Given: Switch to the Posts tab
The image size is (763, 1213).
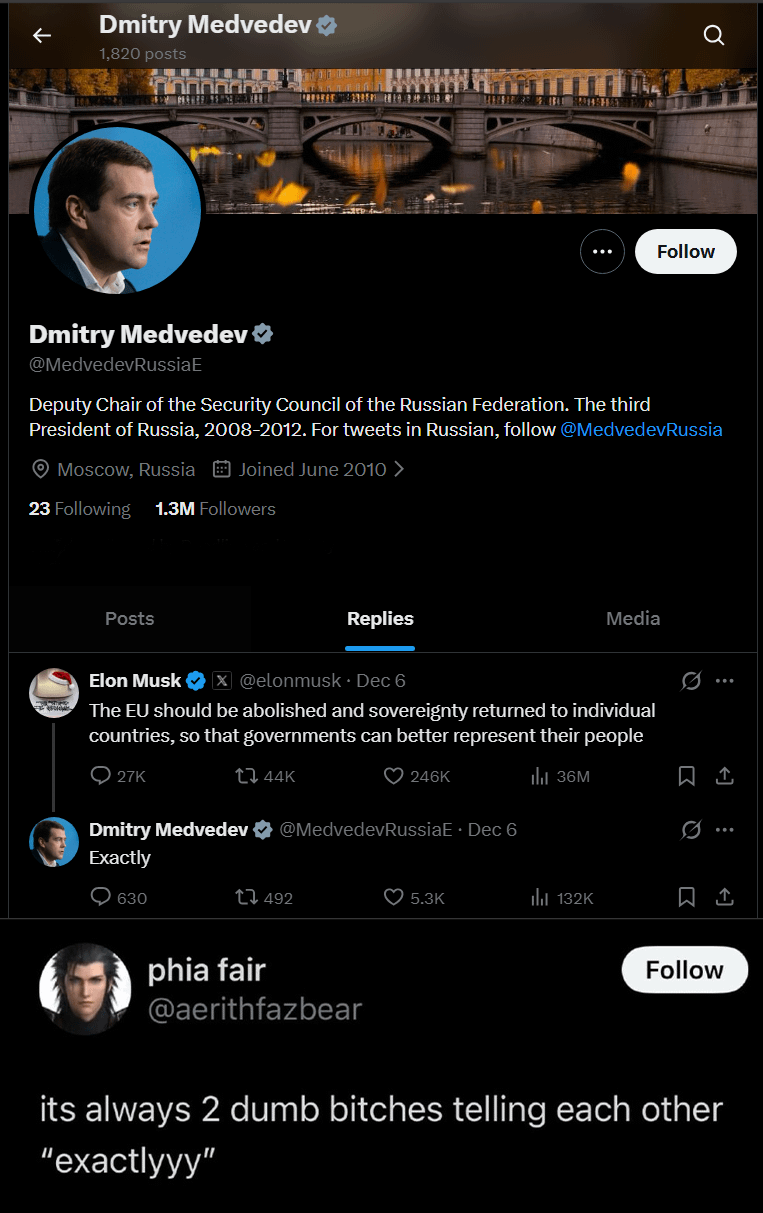Looking at the screenshot, I should [x=130, y=618].
